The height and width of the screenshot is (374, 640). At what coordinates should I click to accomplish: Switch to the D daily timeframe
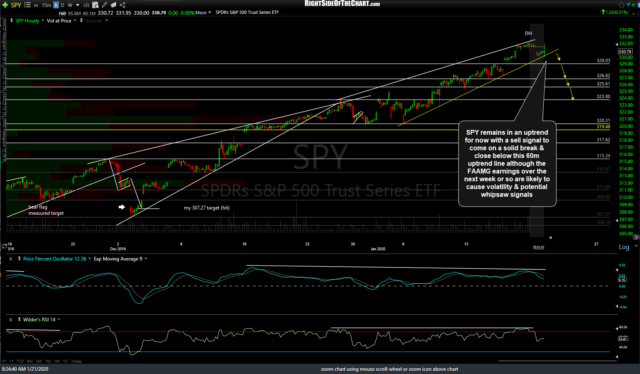62,5
